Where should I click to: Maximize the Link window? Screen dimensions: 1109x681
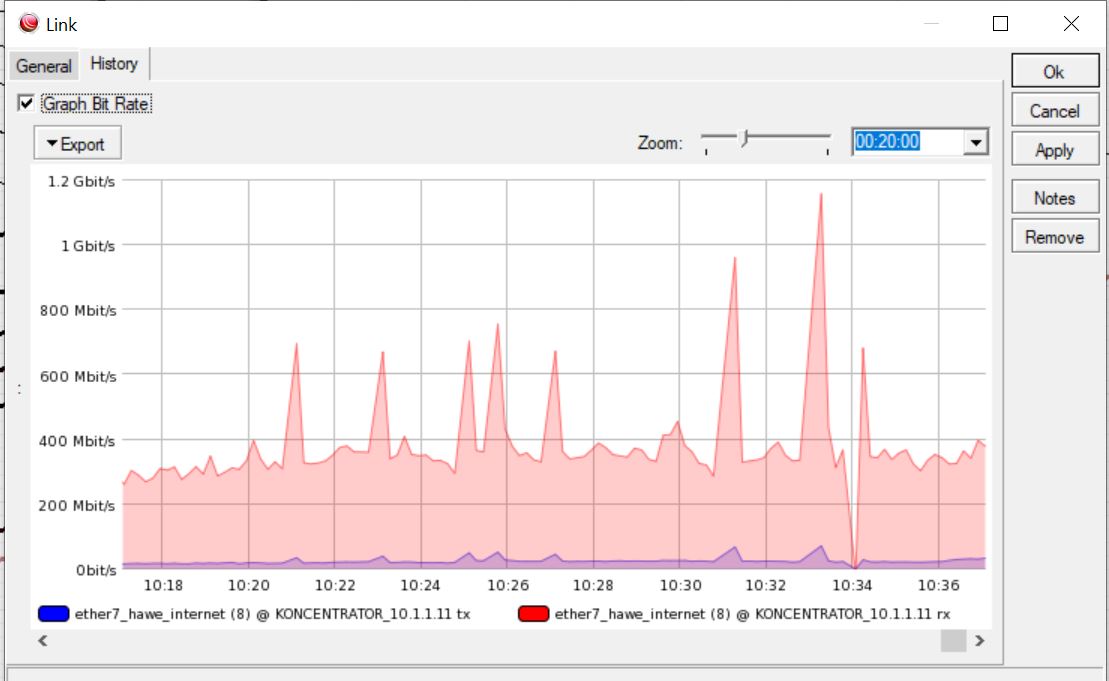click(x=1000, y=24)
